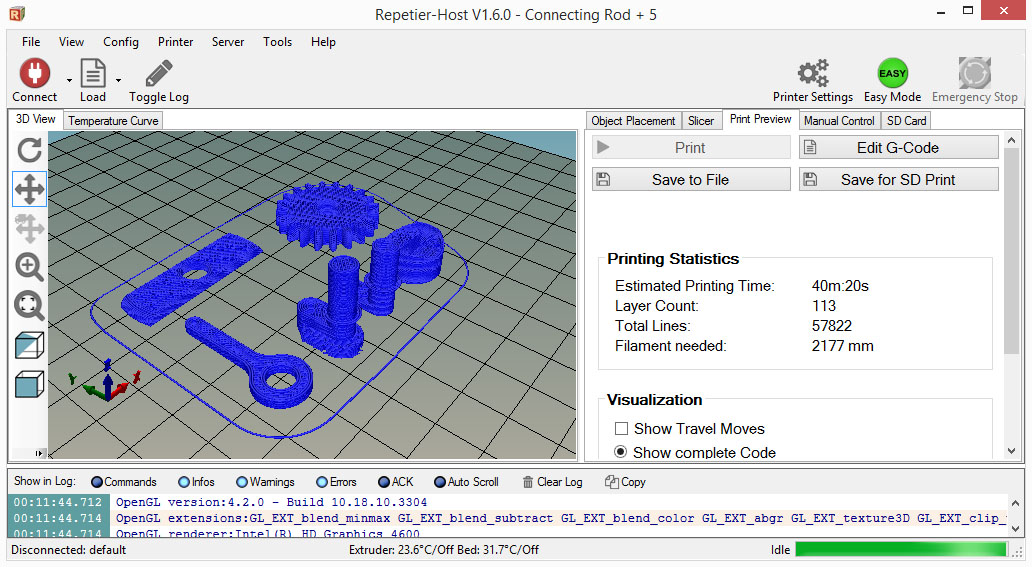Select the Print Preview tab
Image resolution: width=1032 pixels, height=567 pixels.
click(x=760, y=119)
